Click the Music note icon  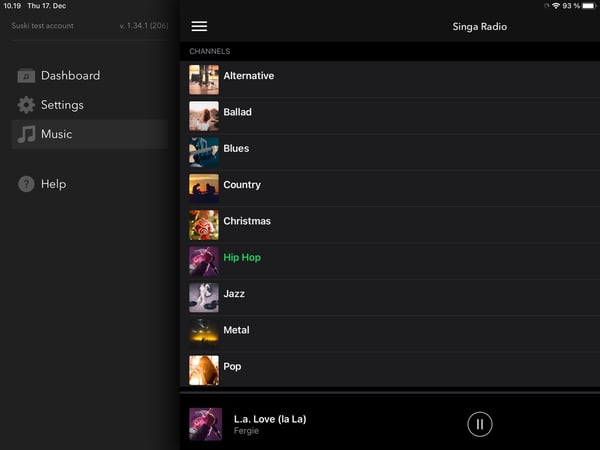click(26, 134)
